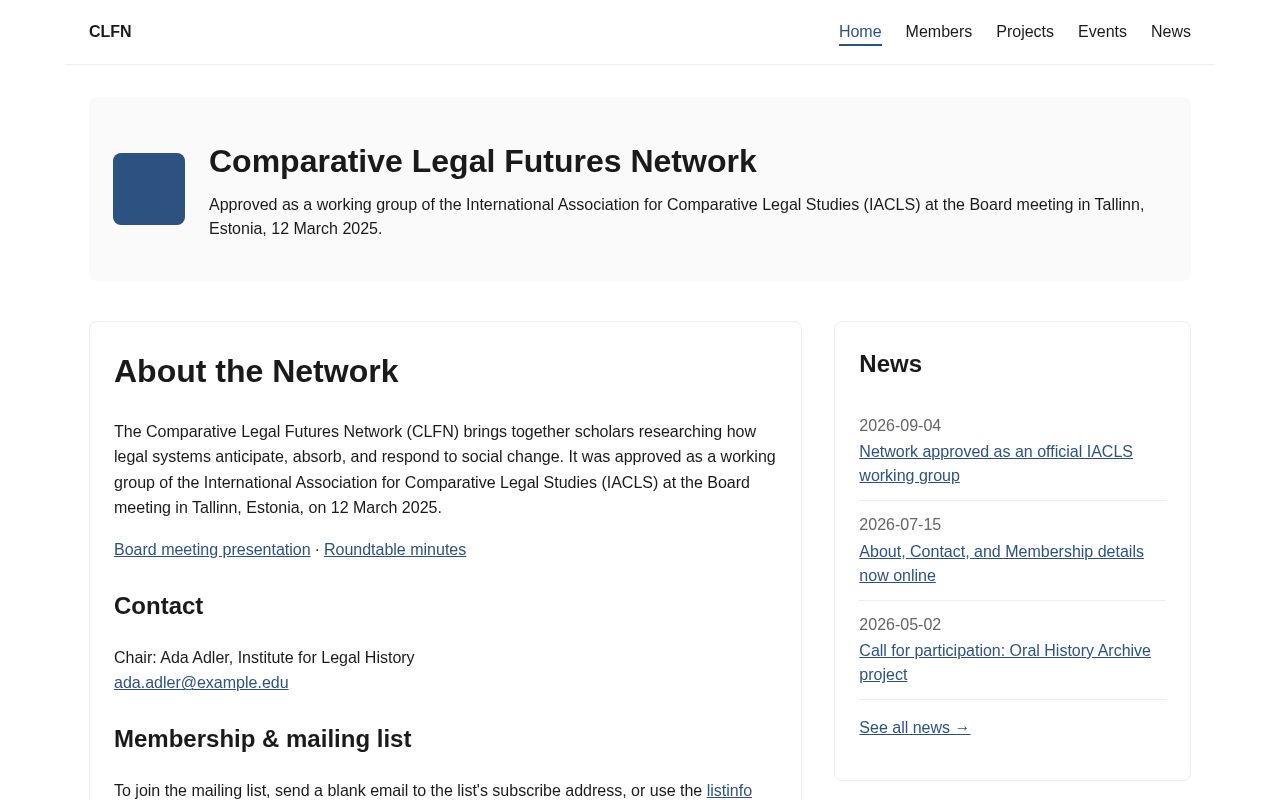Click the News sidebar heading
Screen dimensions: 1280x800
tap(890, 364)
